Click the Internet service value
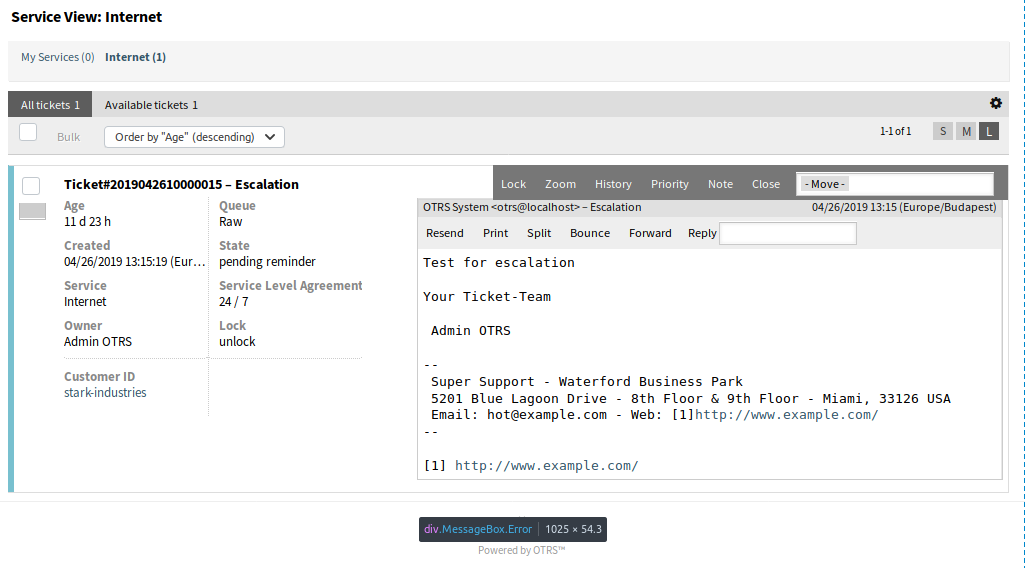The image size is (1025, 568). (85, 301)
